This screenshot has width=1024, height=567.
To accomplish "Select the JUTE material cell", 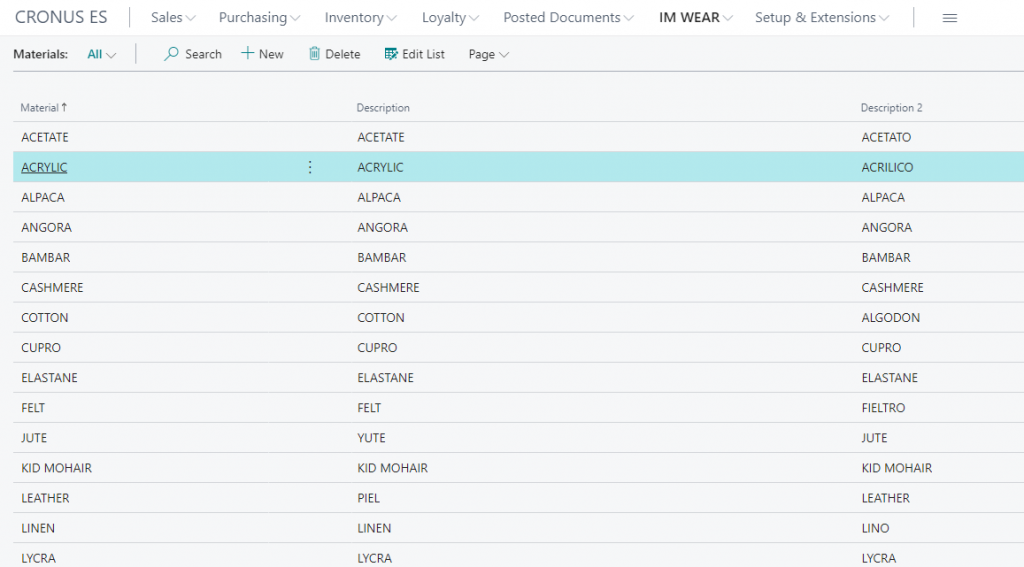I will [33, 438].
